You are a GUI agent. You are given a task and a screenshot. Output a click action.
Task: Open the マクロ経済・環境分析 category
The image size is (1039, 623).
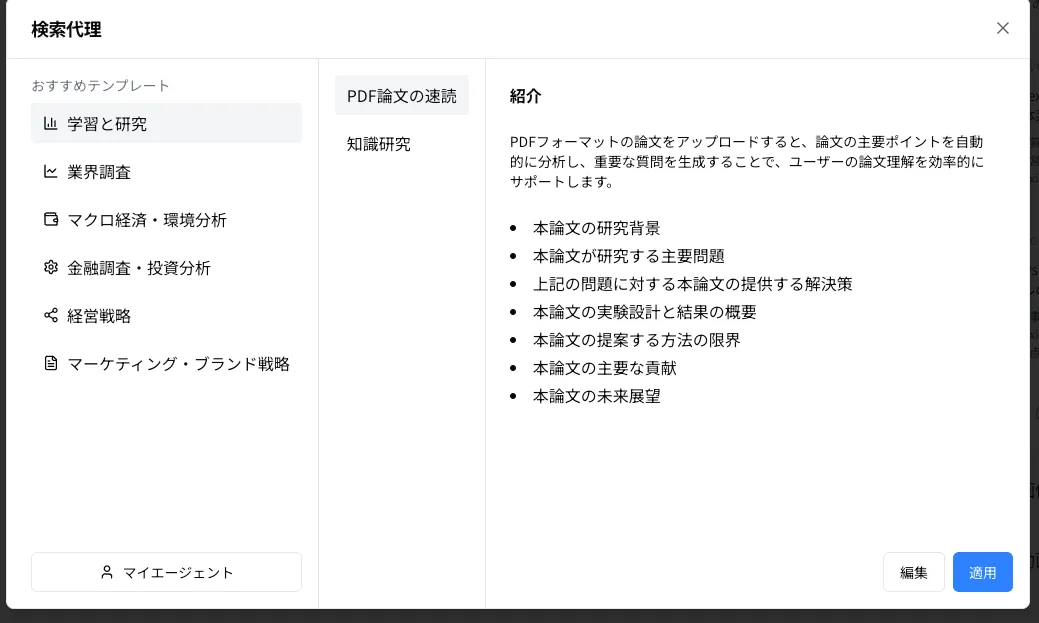(x=166, y=219)
